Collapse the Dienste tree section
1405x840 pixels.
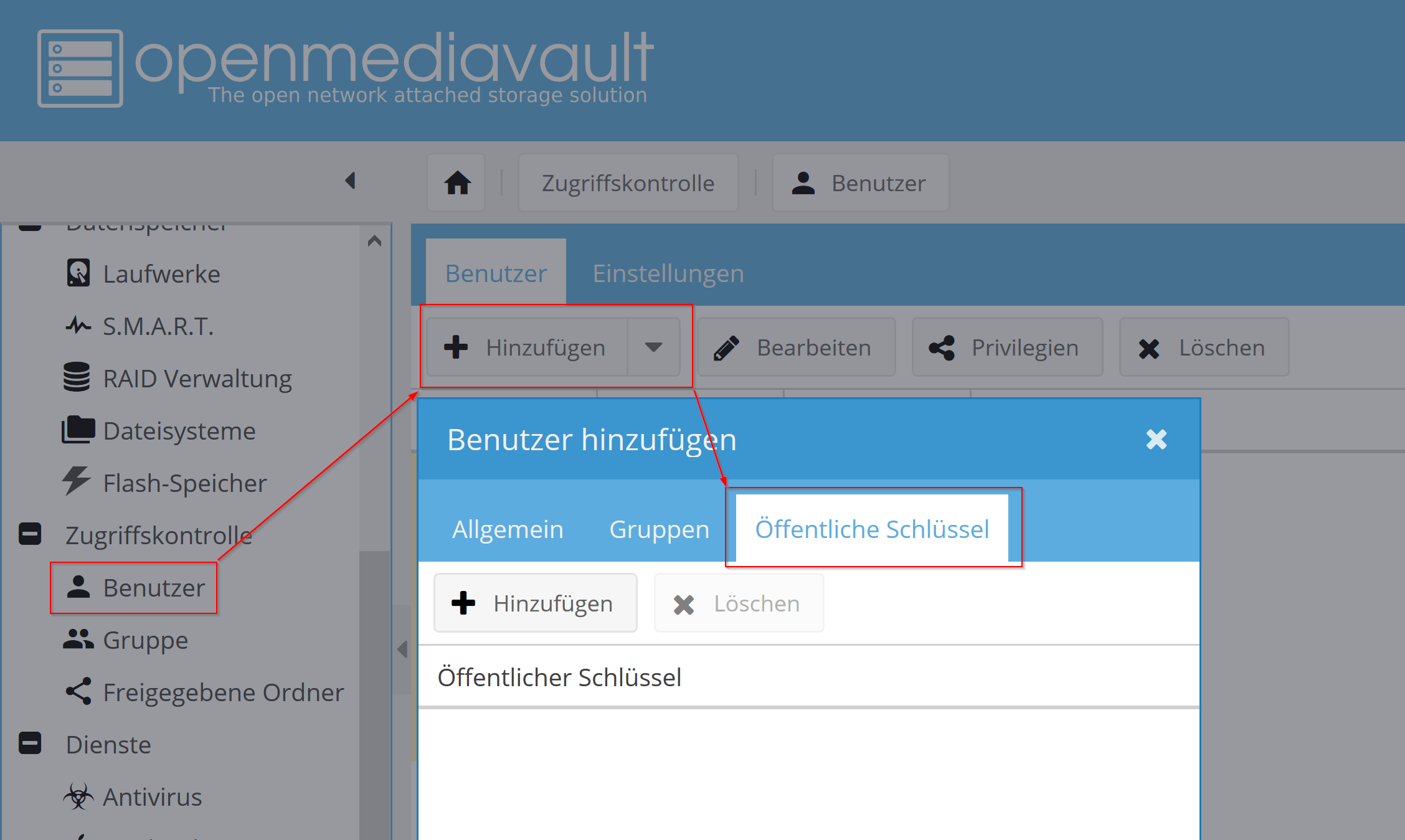(30, 743)
